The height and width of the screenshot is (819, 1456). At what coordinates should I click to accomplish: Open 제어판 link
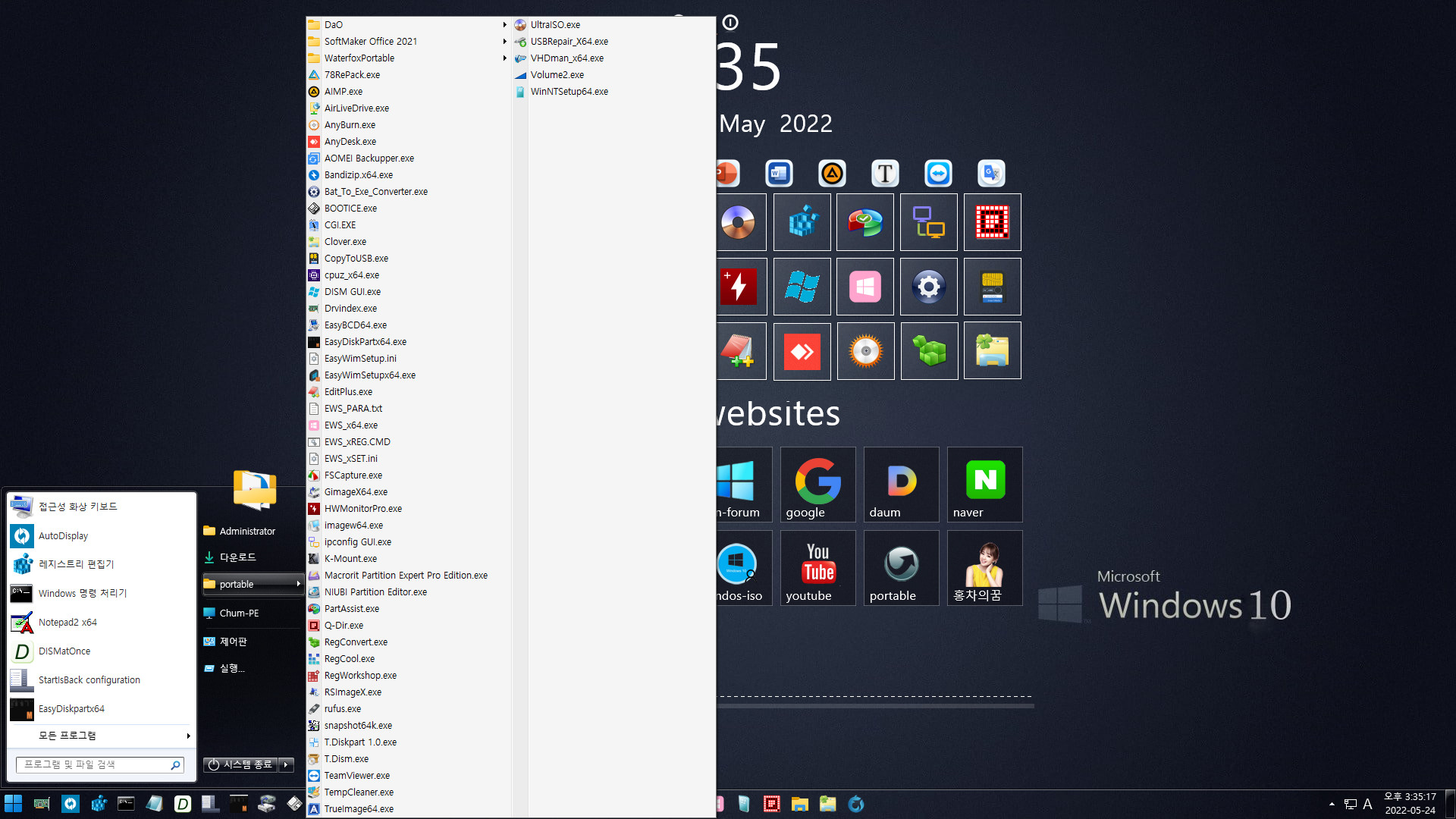pos(253,642)
